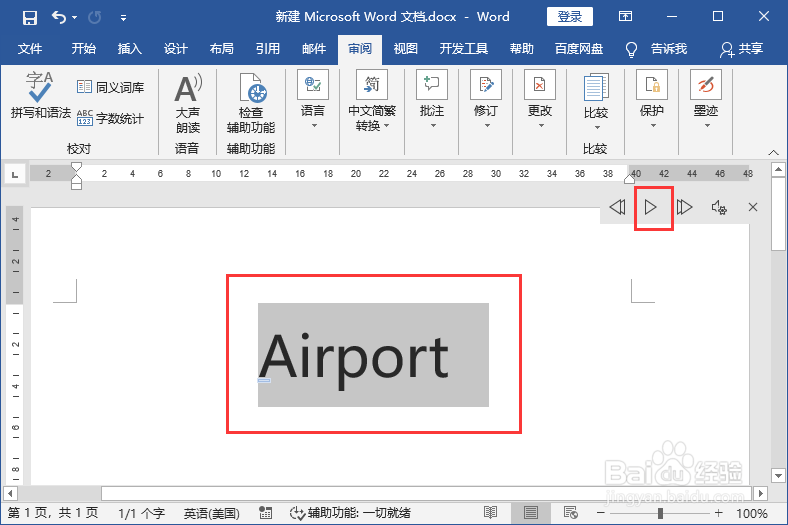
Task: Go to previous paragraph in read aloud
Action: click(x=617, y=207)
